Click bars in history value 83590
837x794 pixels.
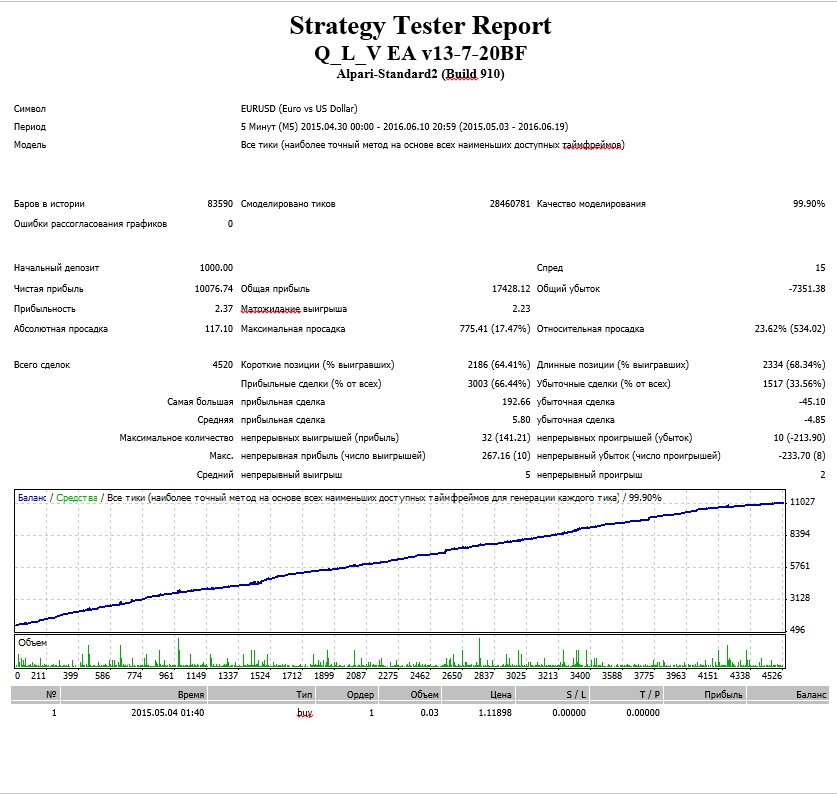[x=220, y=203]
